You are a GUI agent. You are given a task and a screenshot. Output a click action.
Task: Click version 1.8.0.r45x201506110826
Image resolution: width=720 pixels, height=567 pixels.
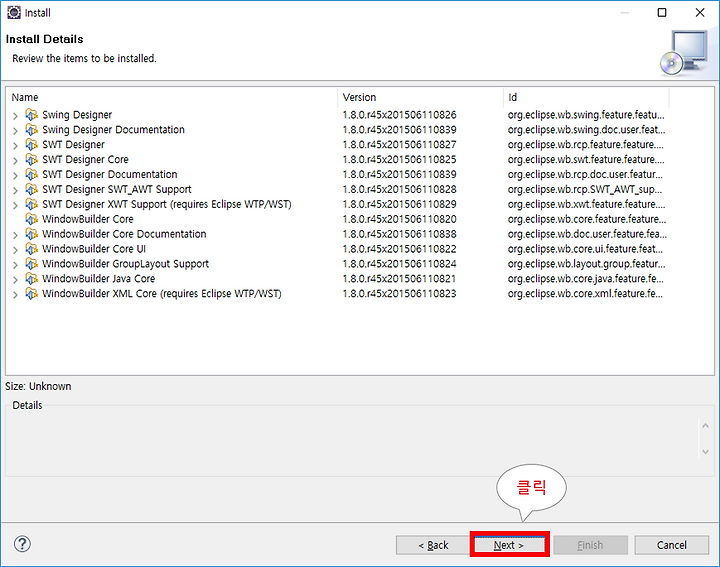(399, 115)
